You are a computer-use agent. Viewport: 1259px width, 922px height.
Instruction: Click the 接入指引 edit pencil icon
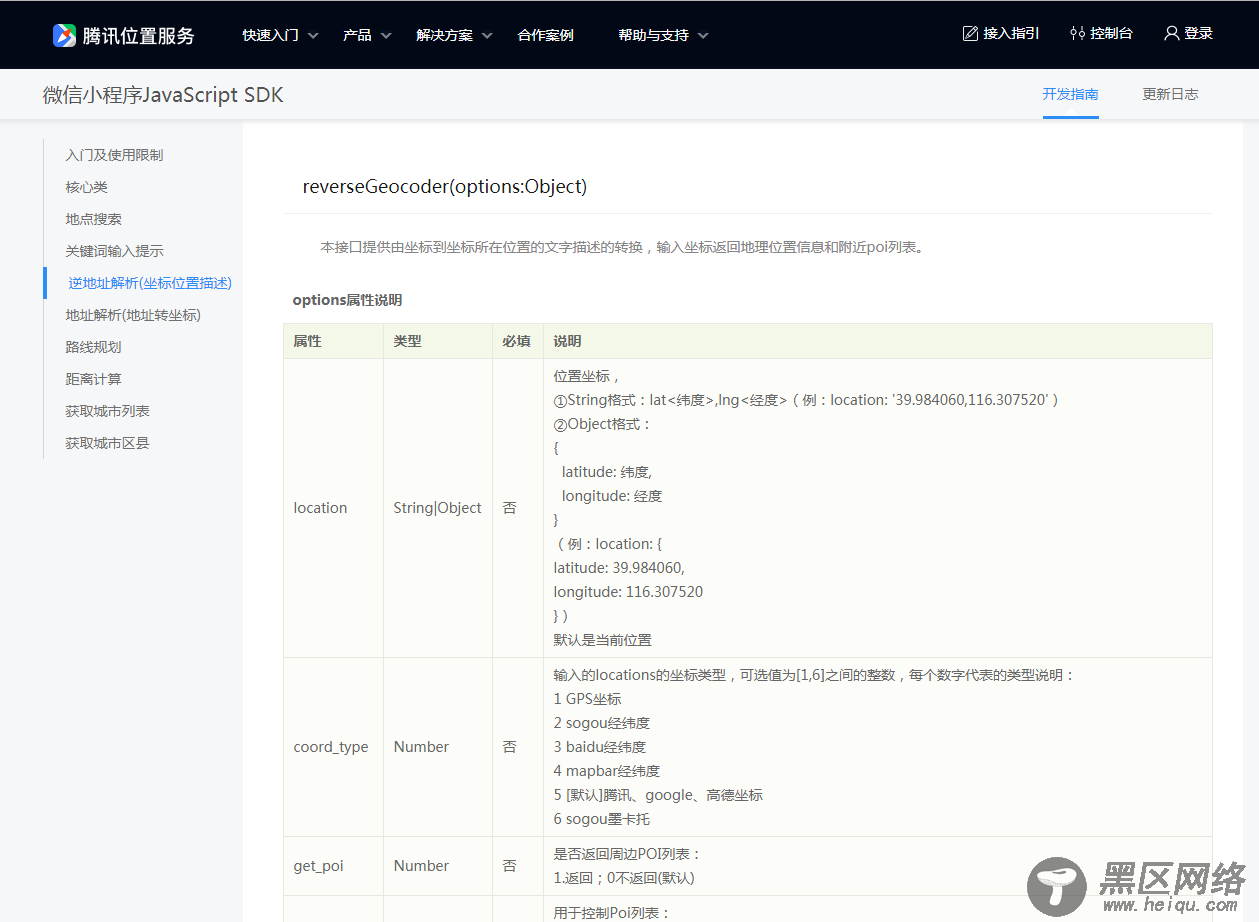point(970,34)
